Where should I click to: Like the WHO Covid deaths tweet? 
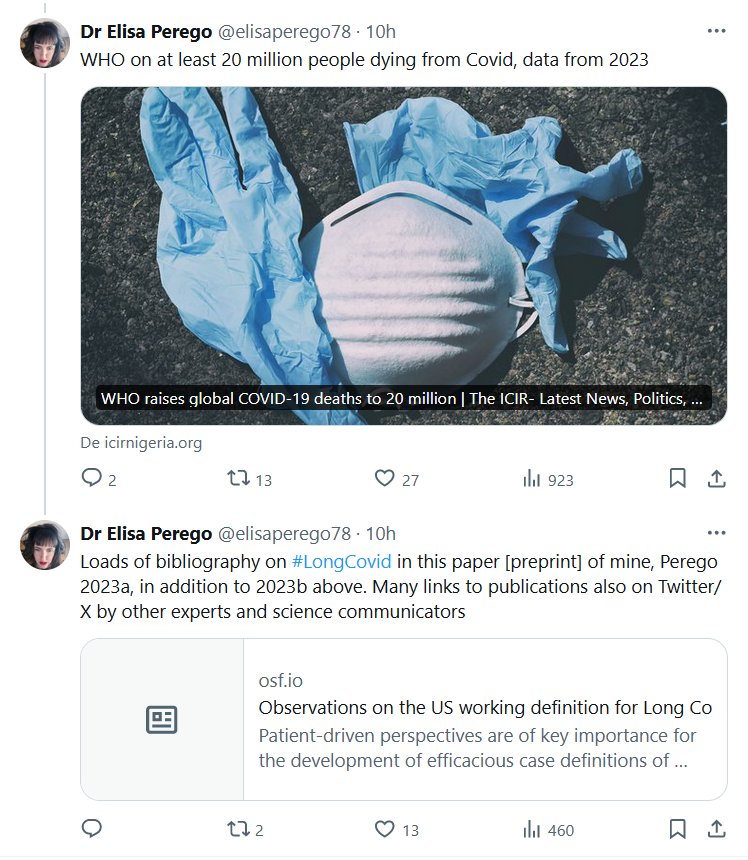click(x=385, y=479)
